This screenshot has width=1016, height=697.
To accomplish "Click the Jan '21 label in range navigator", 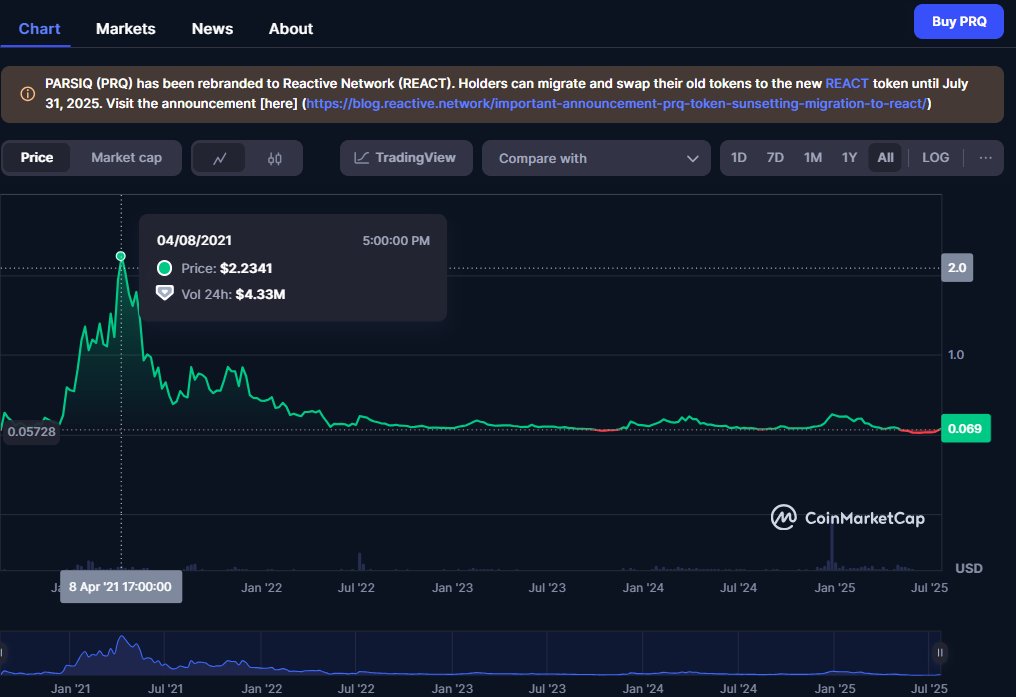I will [x=71, y=689].
